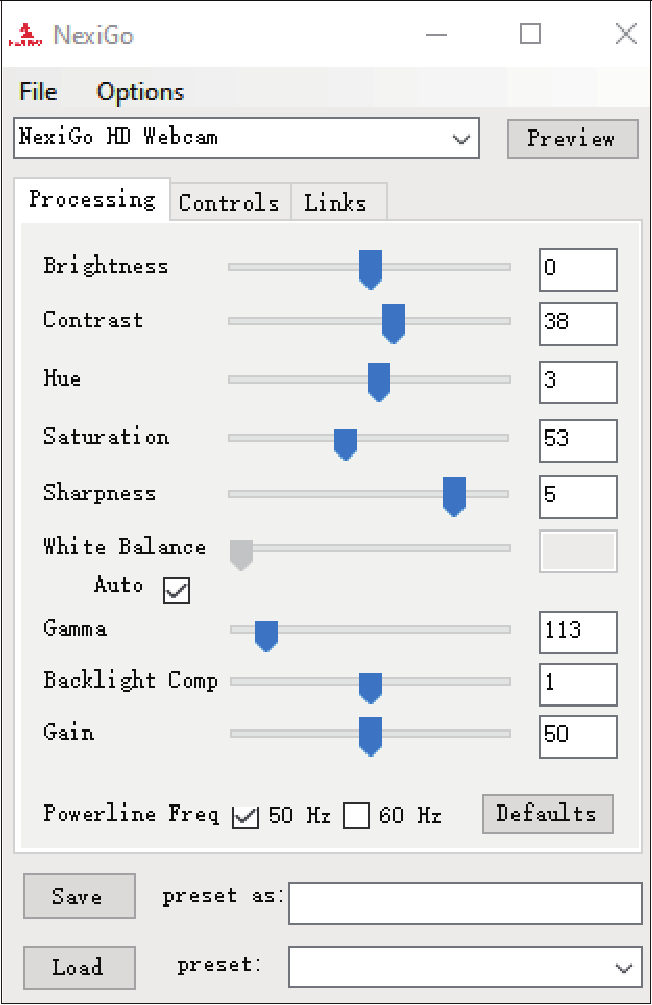Expand the NexiGo HD Webcam device dropdown
Image resolution: width=652 pixels, height=1005 pixels.
point(461,139)
